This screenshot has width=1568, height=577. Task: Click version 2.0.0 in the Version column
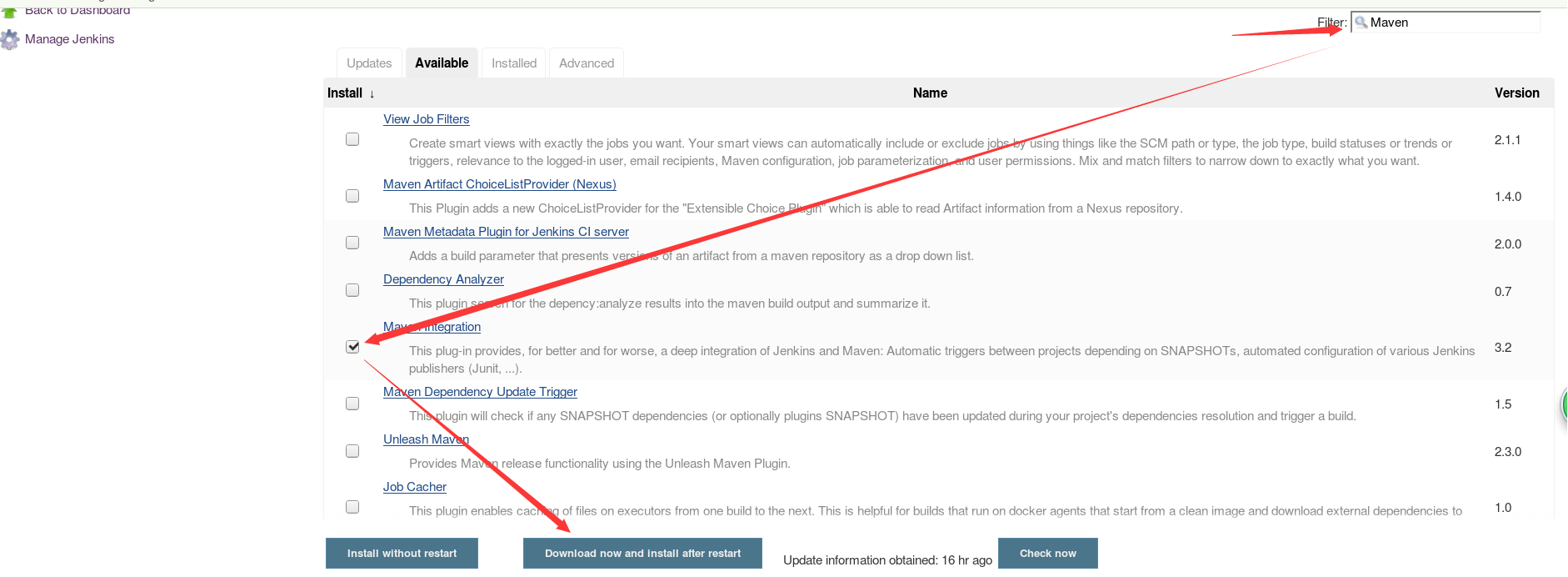(x=1508, y=244)
